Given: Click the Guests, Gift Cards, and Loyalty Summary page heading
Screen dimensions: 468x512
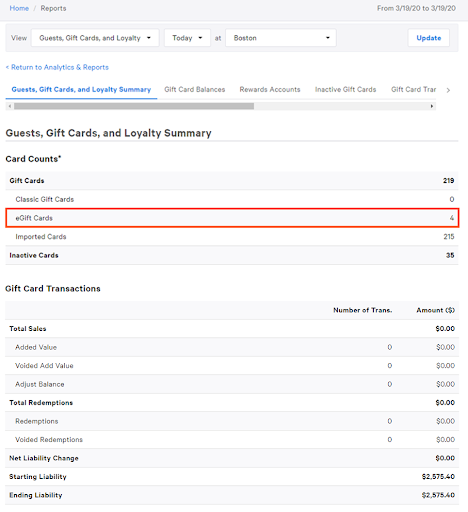Looking at the screenshot, I should coord(108,133).
